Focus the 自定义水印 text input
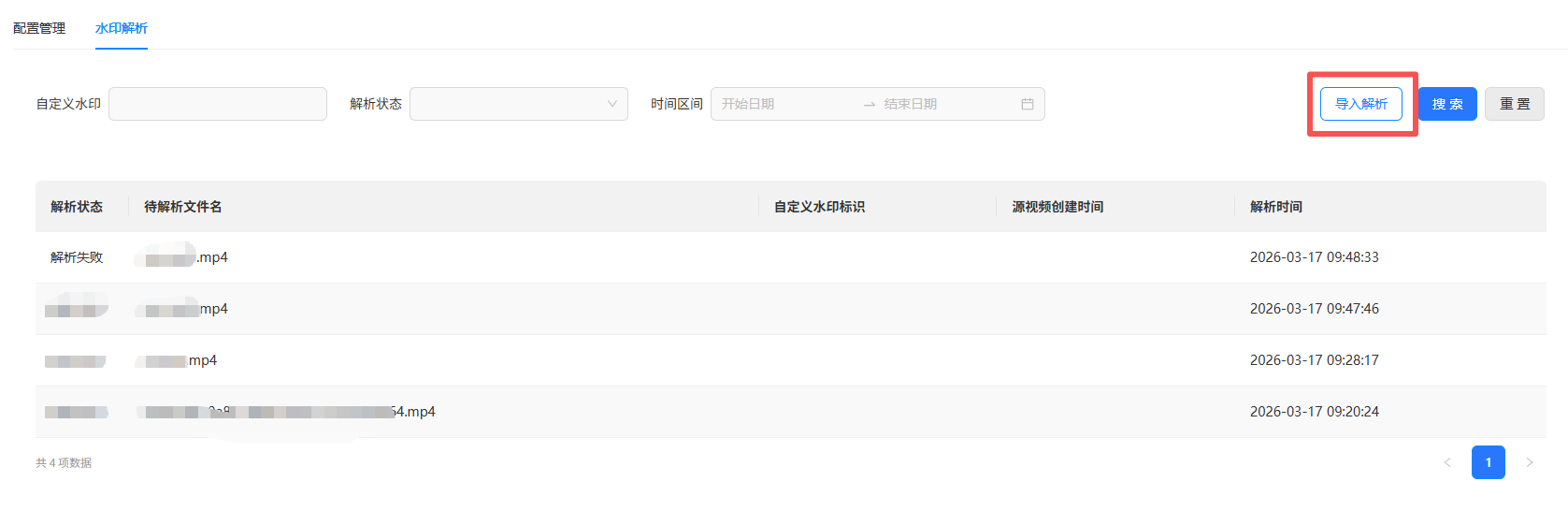The height and width of the screenshot is (511, 1568). 218,104
